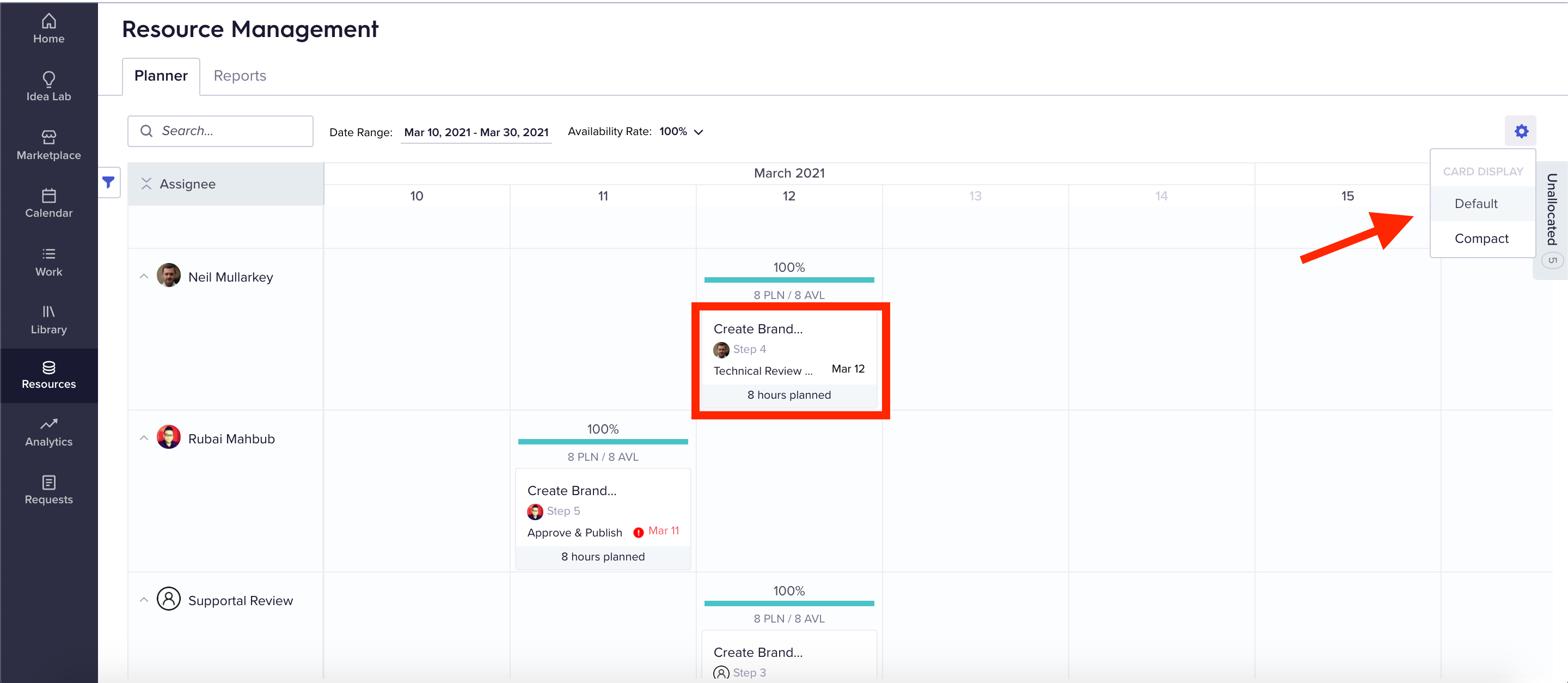
Task: Select Resources in the sidebar
Action: (48, 376)
